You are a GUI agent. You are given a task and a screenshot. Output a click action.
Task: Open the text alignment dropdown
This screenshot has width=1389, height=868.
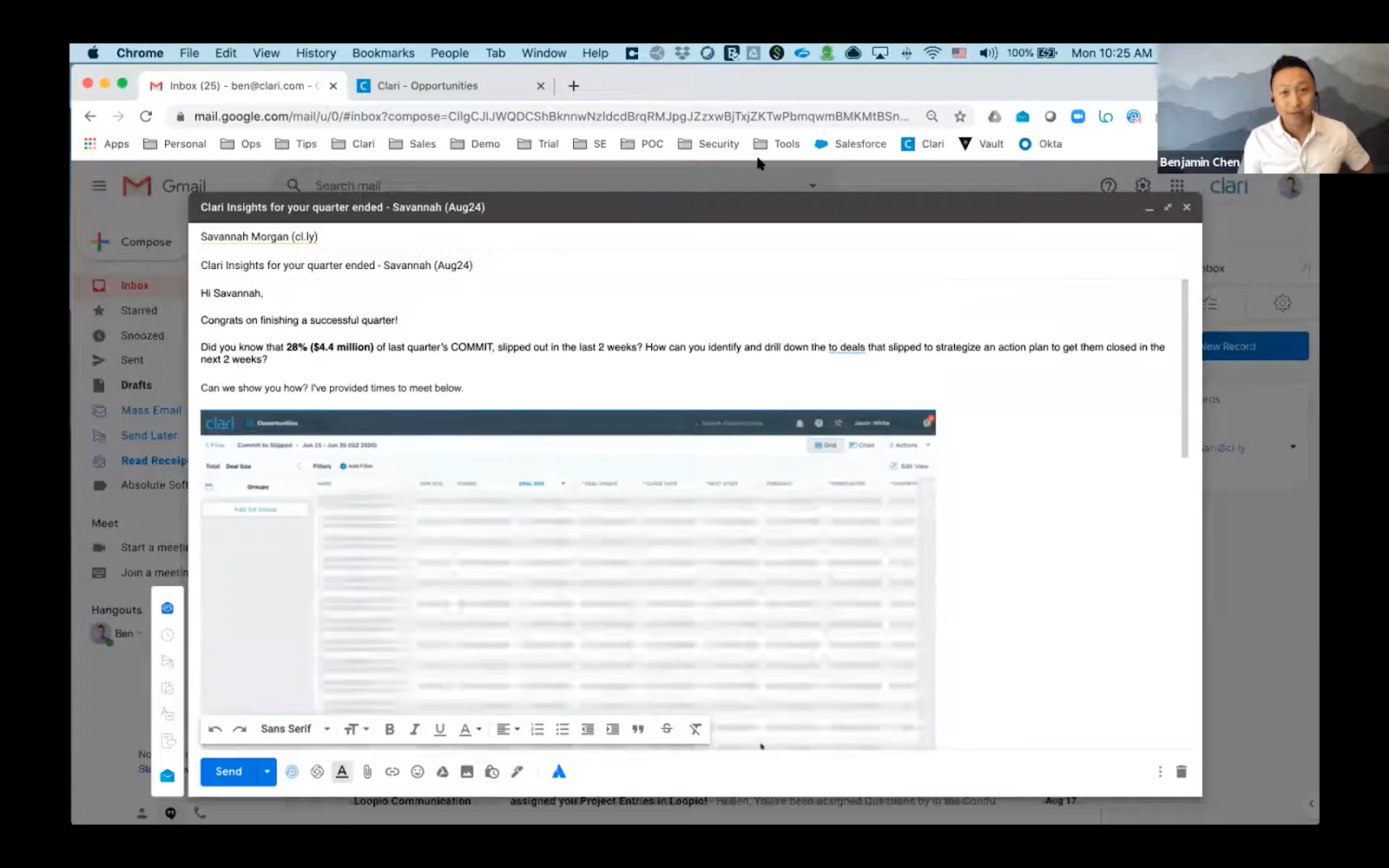(508, 729)
